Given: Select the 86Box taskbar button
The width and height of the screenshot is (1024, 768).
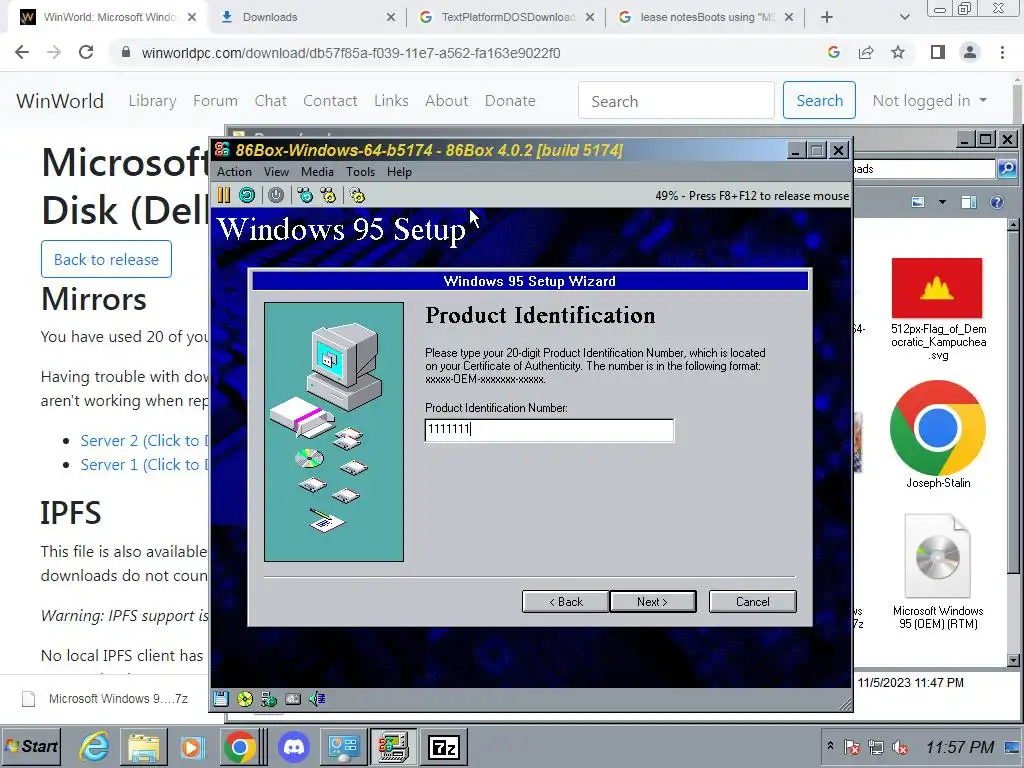Looking at the screenshot, I should [393, 746].
